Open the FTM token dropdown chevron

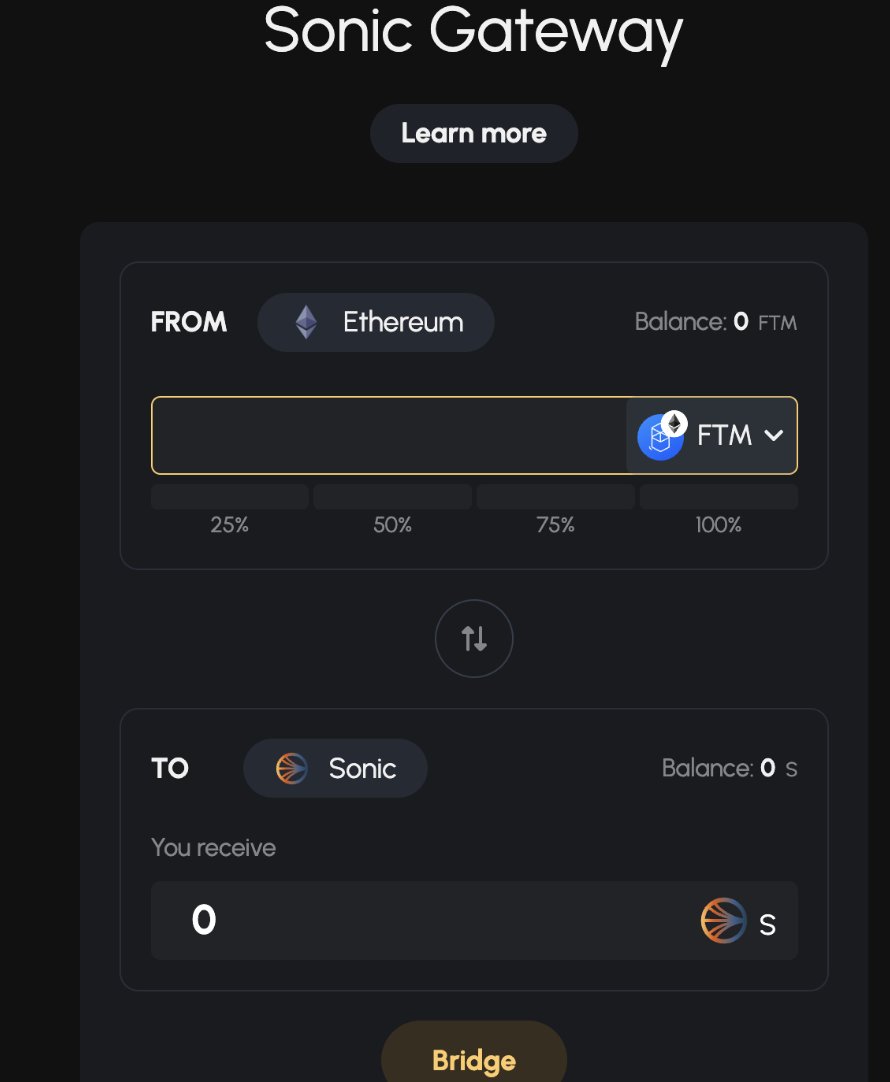click(774, 435)
